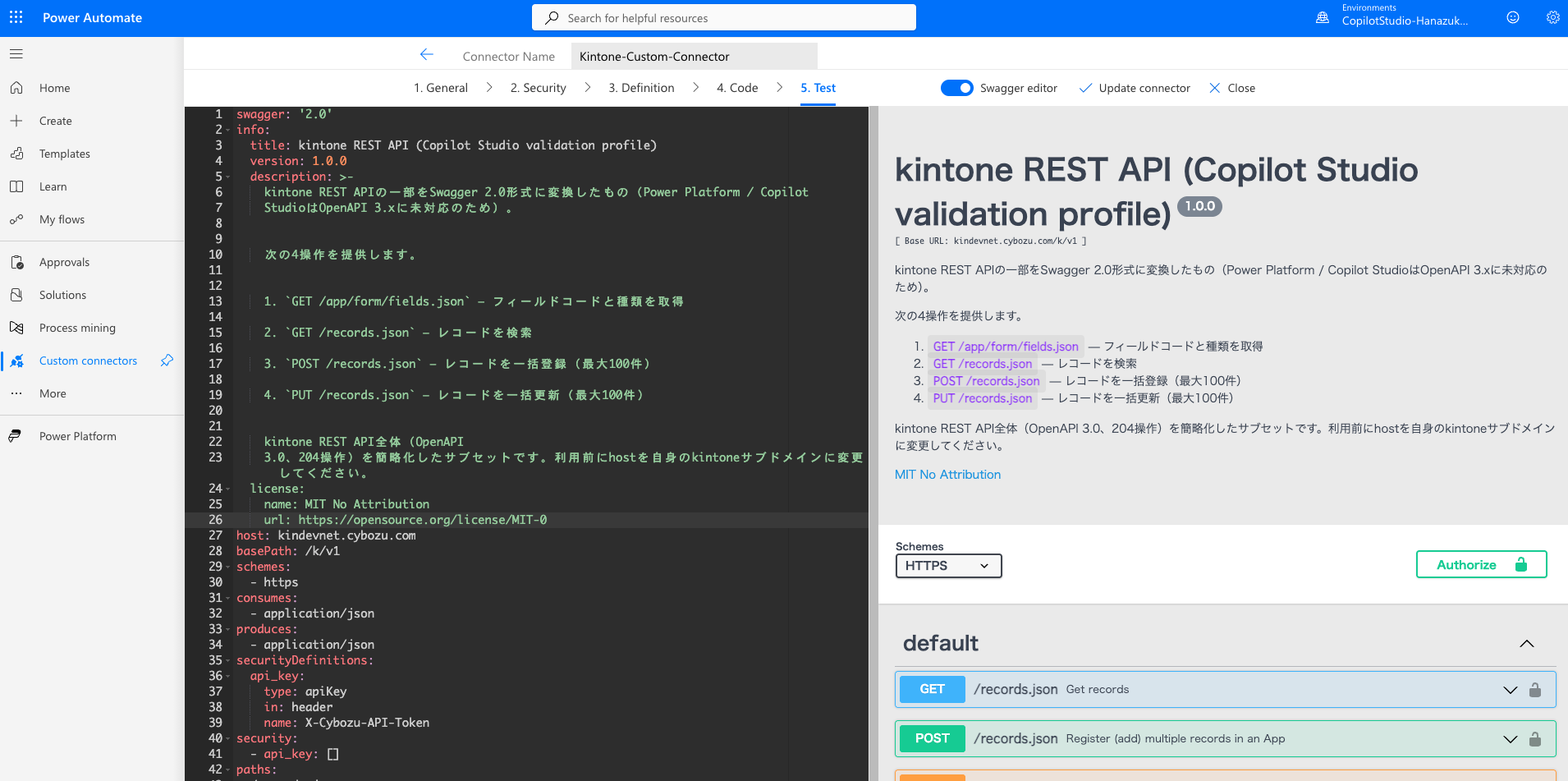
Task: Switch to the 3. Definition step
Action: (641, 88)
